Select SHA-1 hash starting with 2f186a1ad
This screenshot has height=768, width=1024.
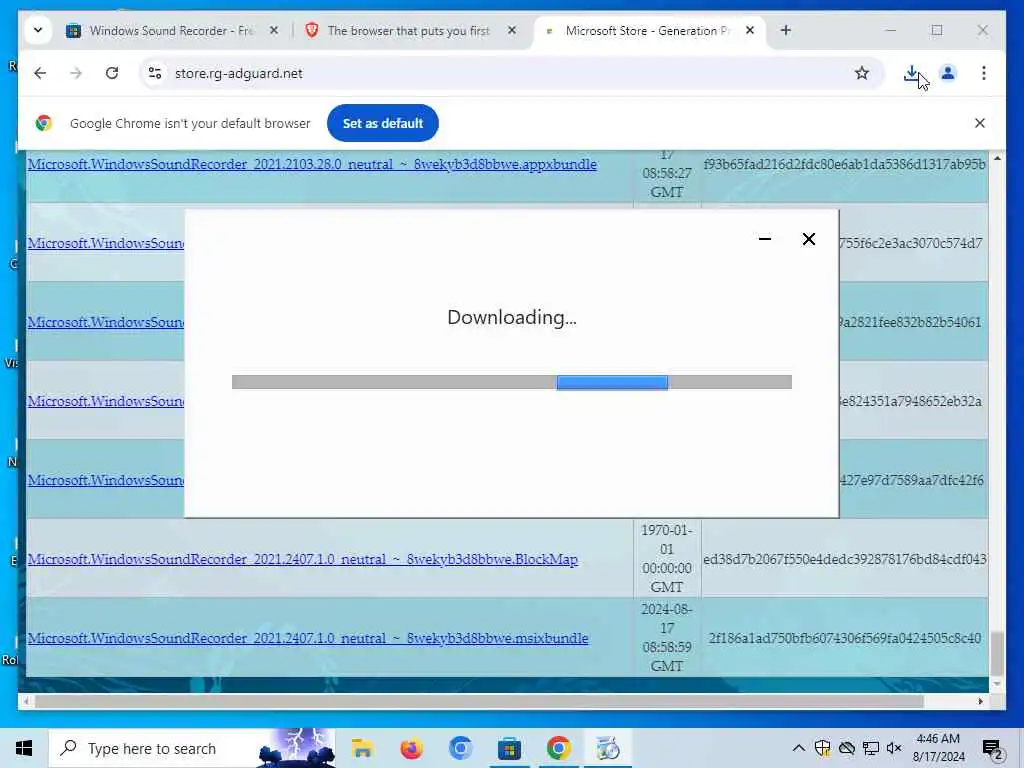[x=845, y=638]
